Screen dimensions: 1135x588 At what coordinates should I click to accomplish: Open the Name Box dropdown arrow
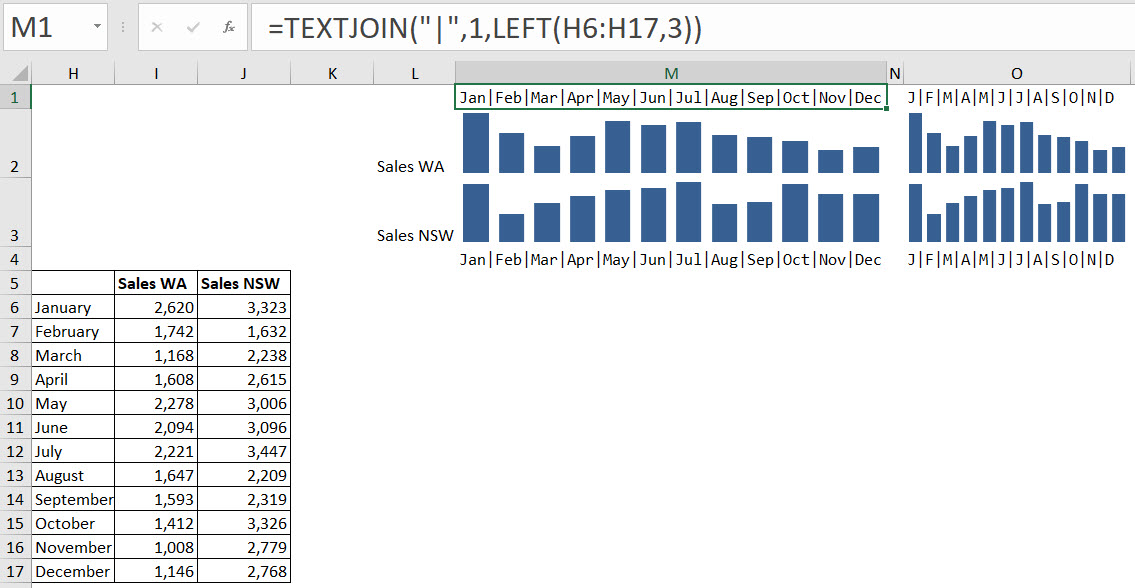[96, 28]
